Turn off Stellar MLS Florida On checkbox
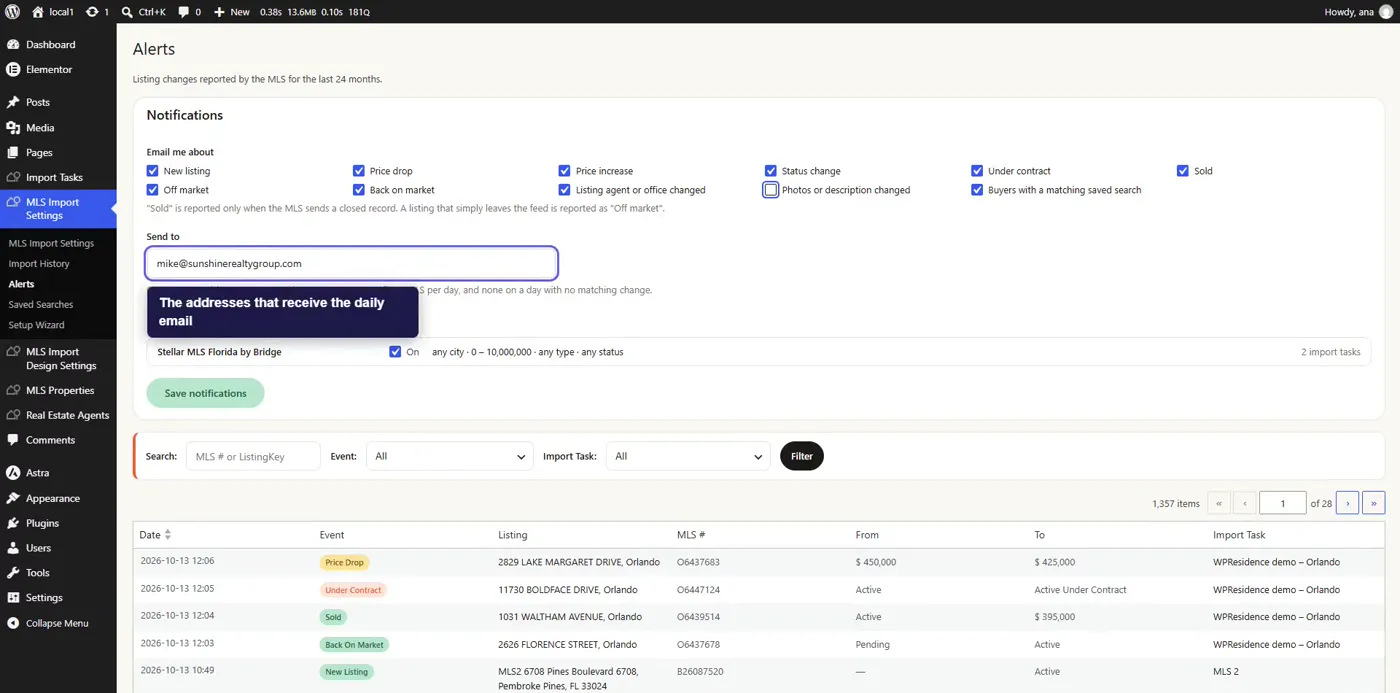 tap(395, 352)
